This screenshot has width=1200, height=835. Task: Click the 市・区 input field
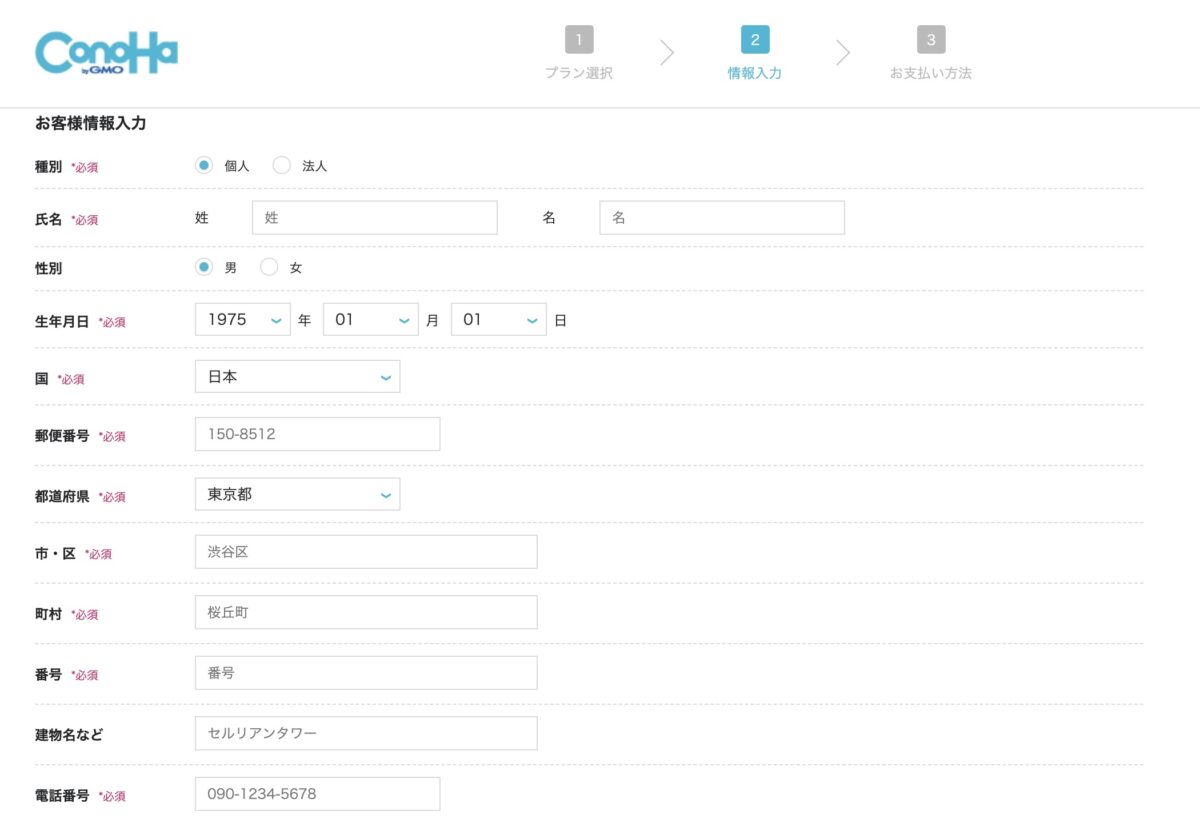[366, 551]
